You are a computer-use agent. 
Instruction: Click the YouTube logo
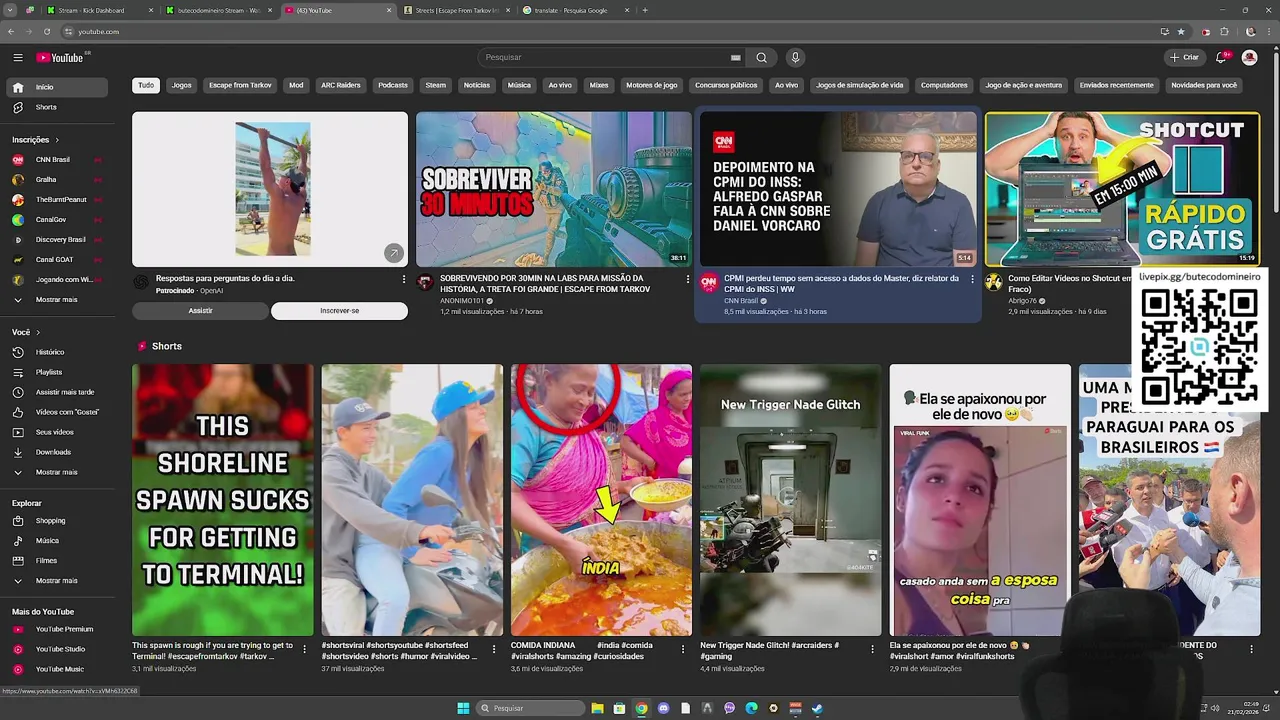click(x=62, y=58)
